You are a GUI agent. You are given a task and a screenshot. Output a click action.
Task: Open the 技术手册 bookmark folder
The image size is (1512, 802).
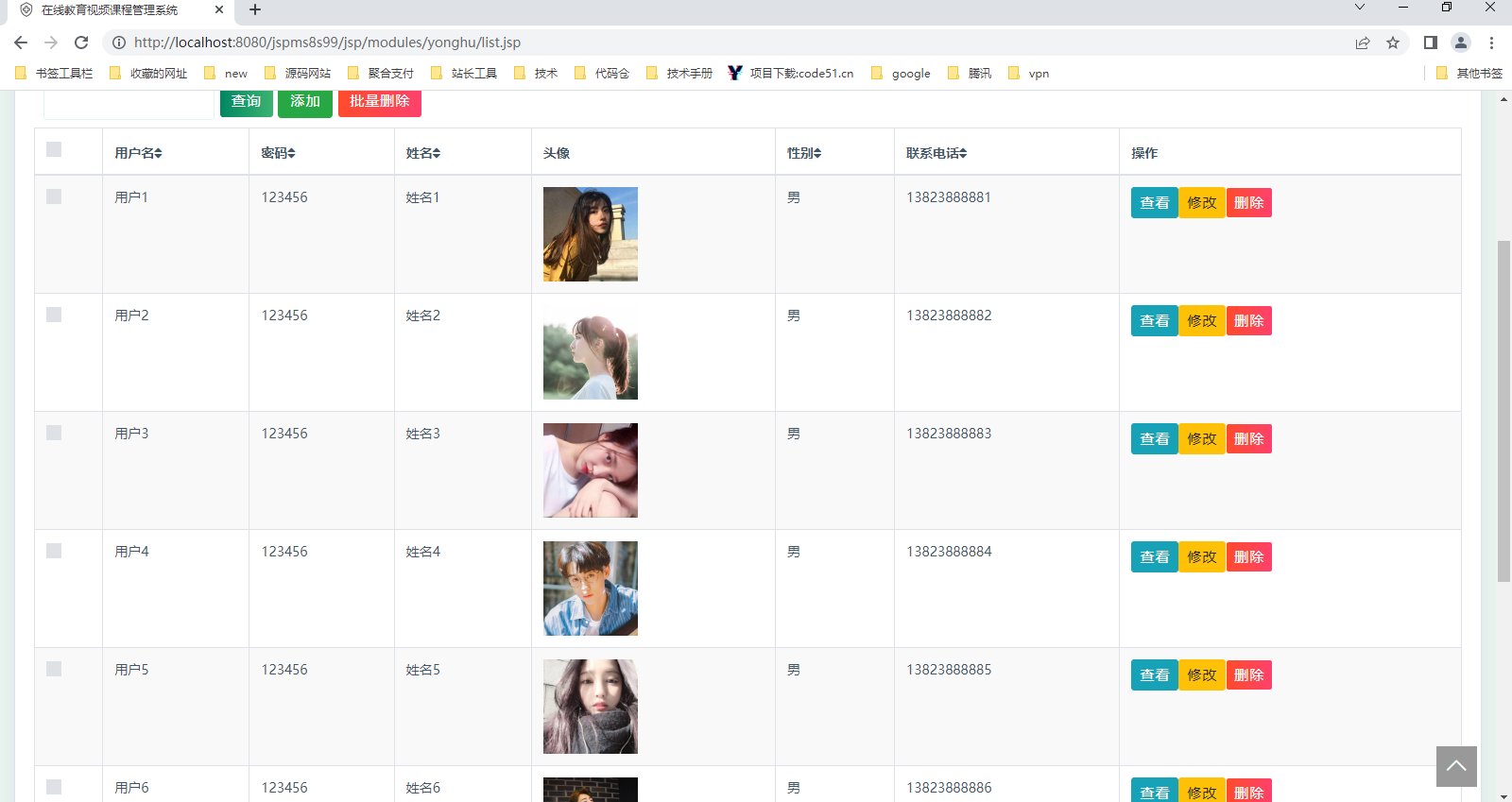click(x=679, y=74)
